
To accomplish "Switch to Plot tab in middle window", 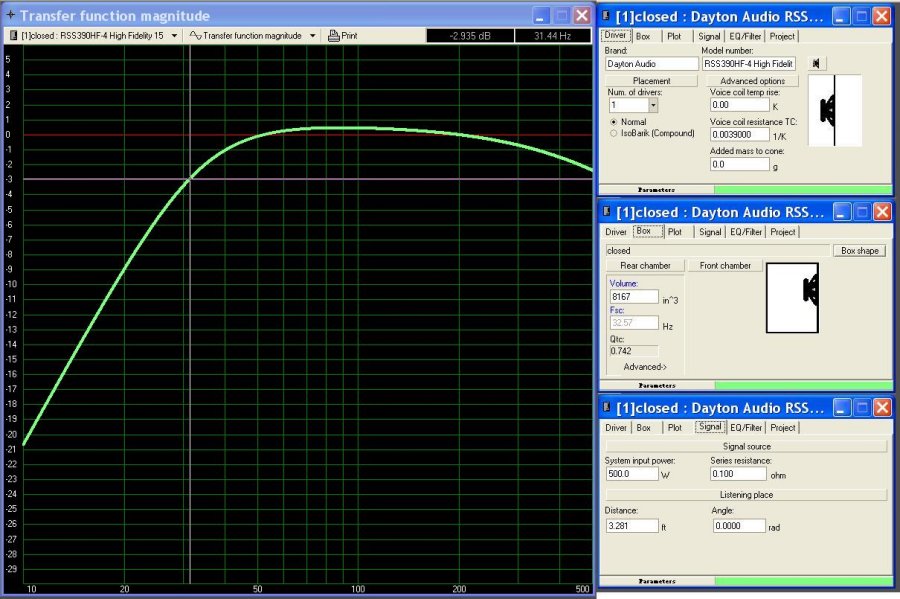I will [x=675, y=232].
